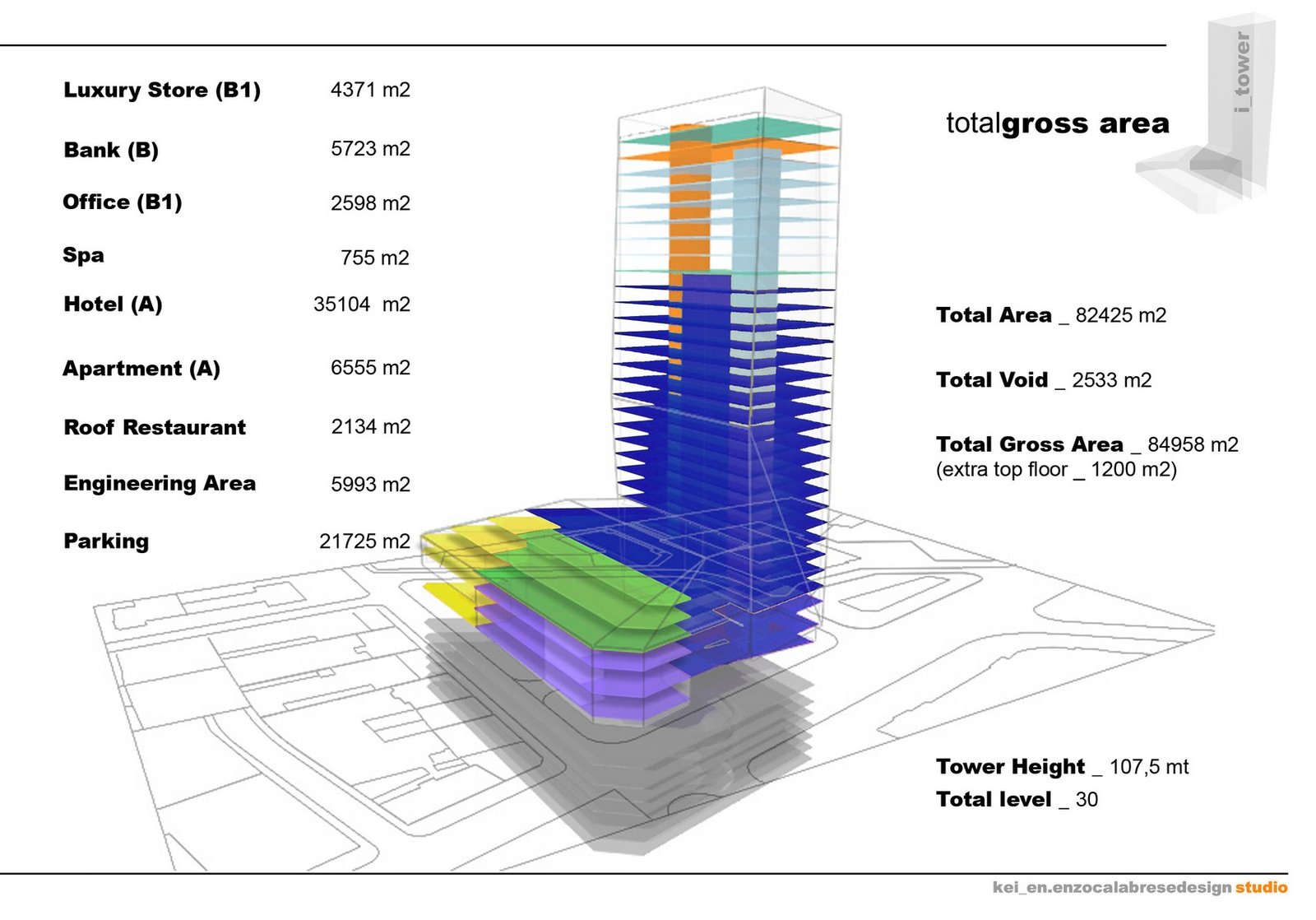Click the 21725 m2 parking area value
The height and width of the screenshot is (920, 1316).
tap(364, 541)
